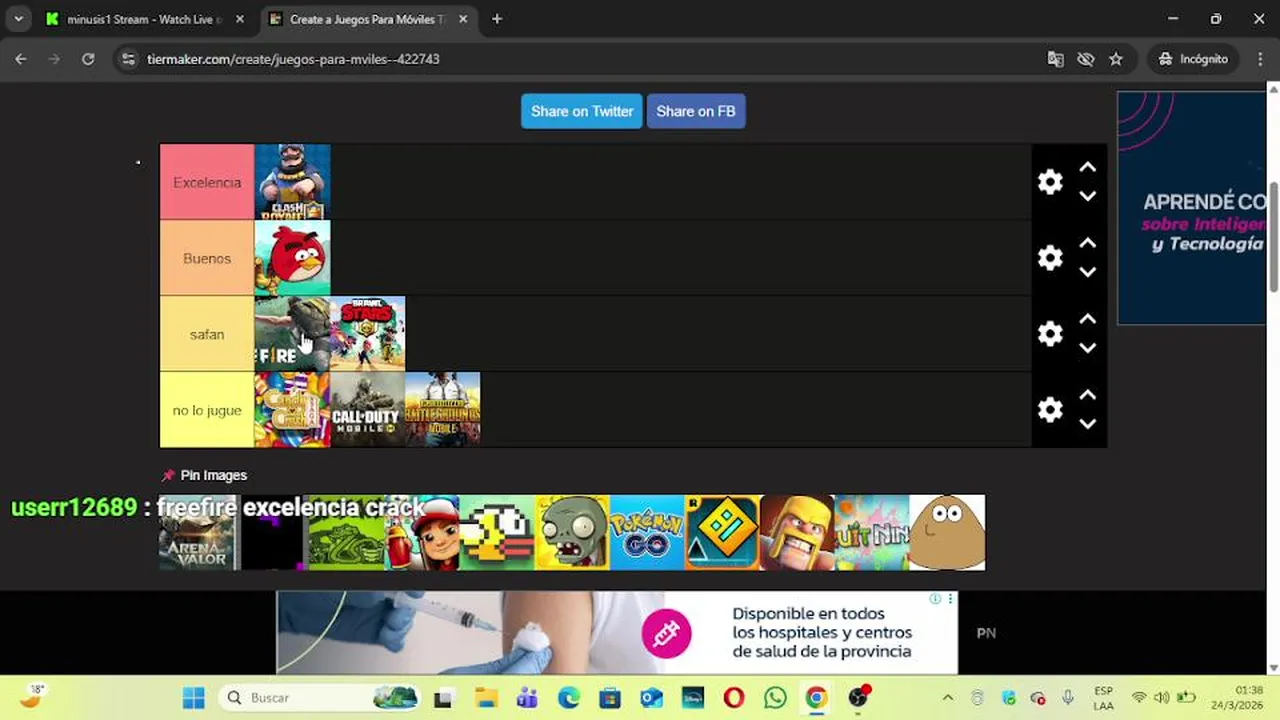Open File Explorer from taskbar

(486, 698)
